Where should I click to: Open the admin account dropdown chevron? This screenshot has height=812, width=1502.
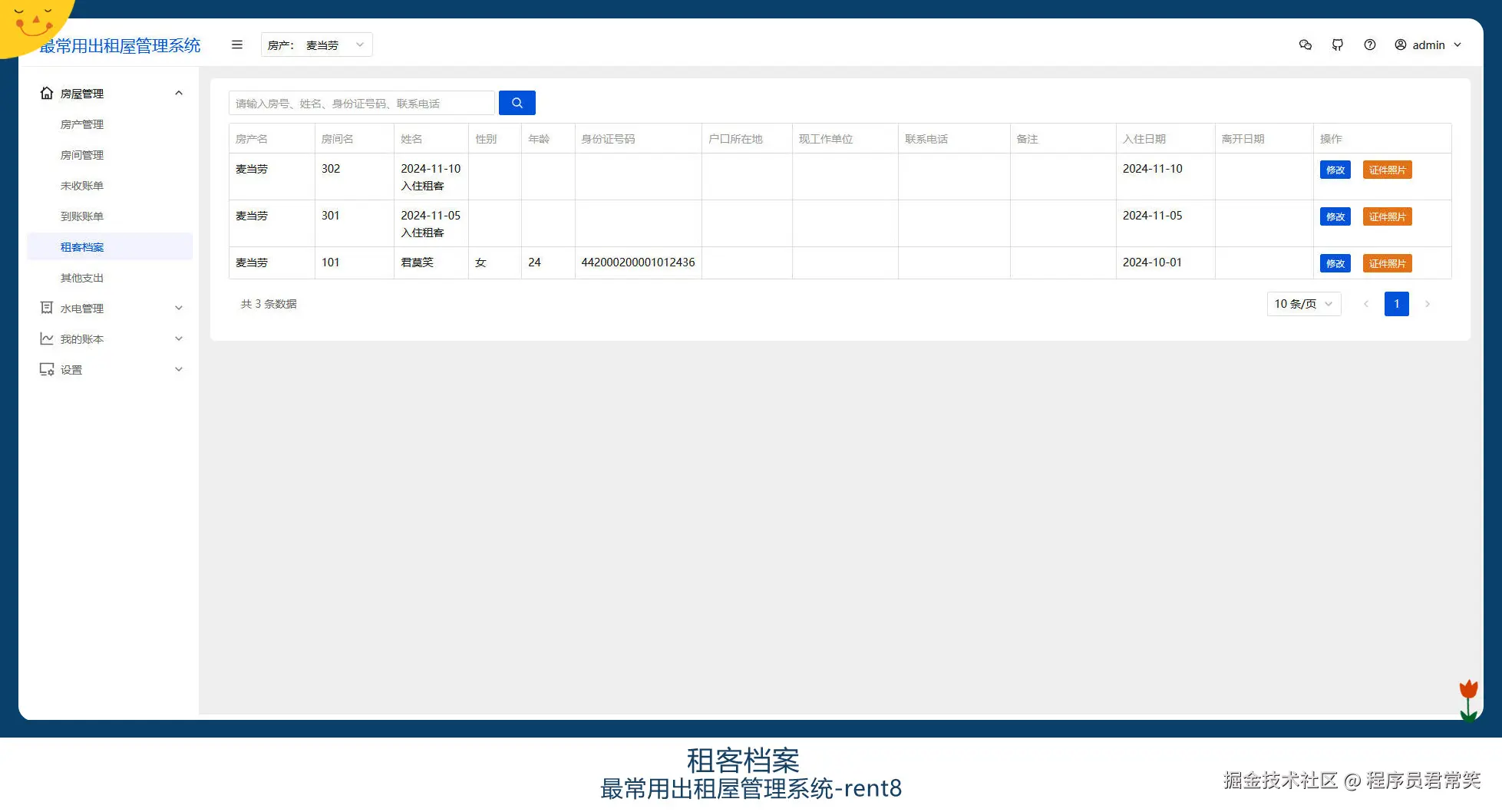(x=1457, y=45)
